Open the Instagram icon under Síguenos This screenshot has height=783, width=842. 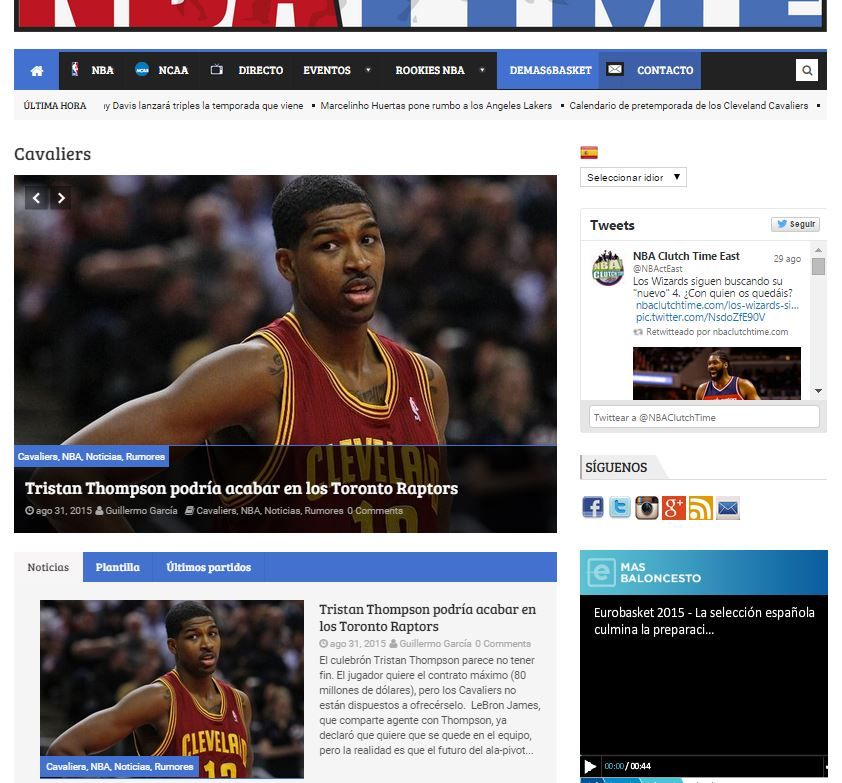647,508
